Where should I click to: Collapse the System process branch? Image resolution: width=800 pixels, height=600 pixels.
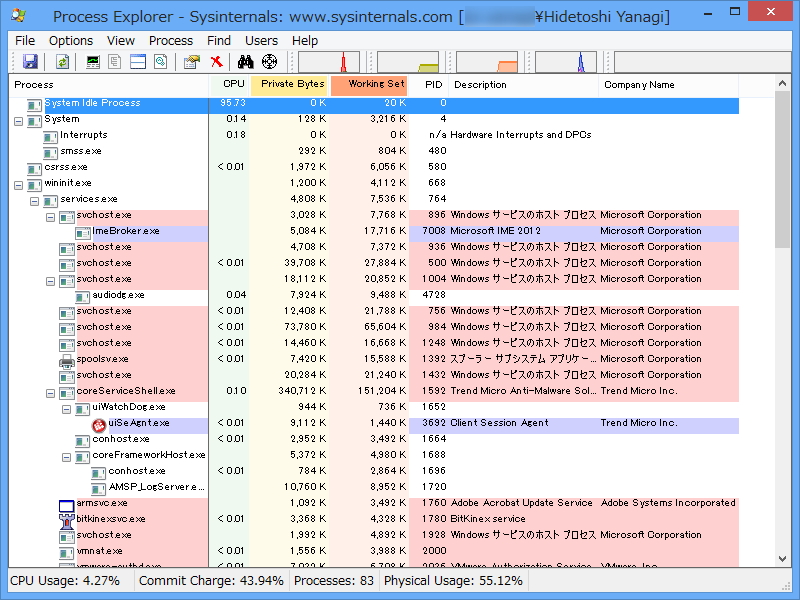pyautogui.click(x=16, y=119)
